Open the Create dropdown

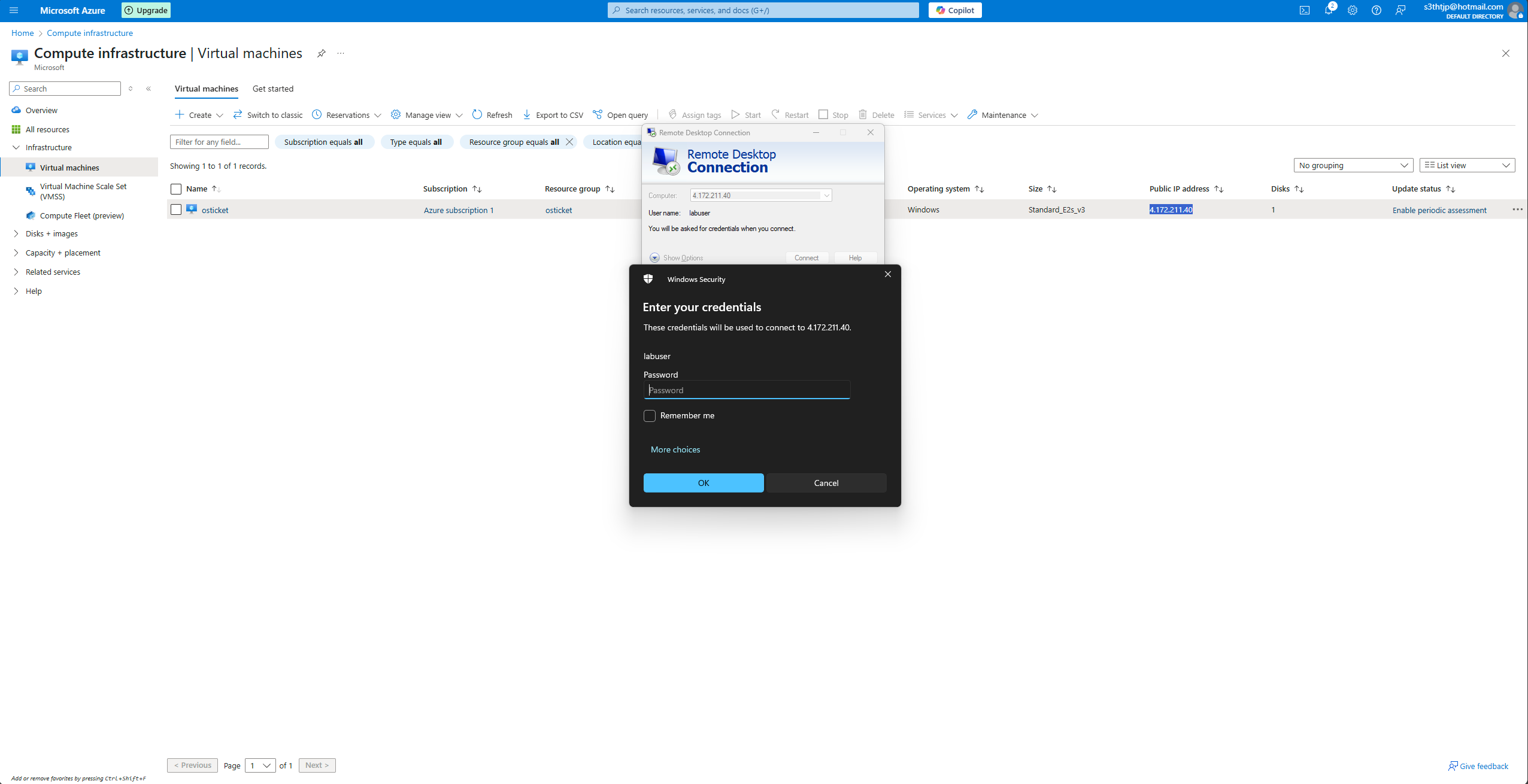coord(199,115)
